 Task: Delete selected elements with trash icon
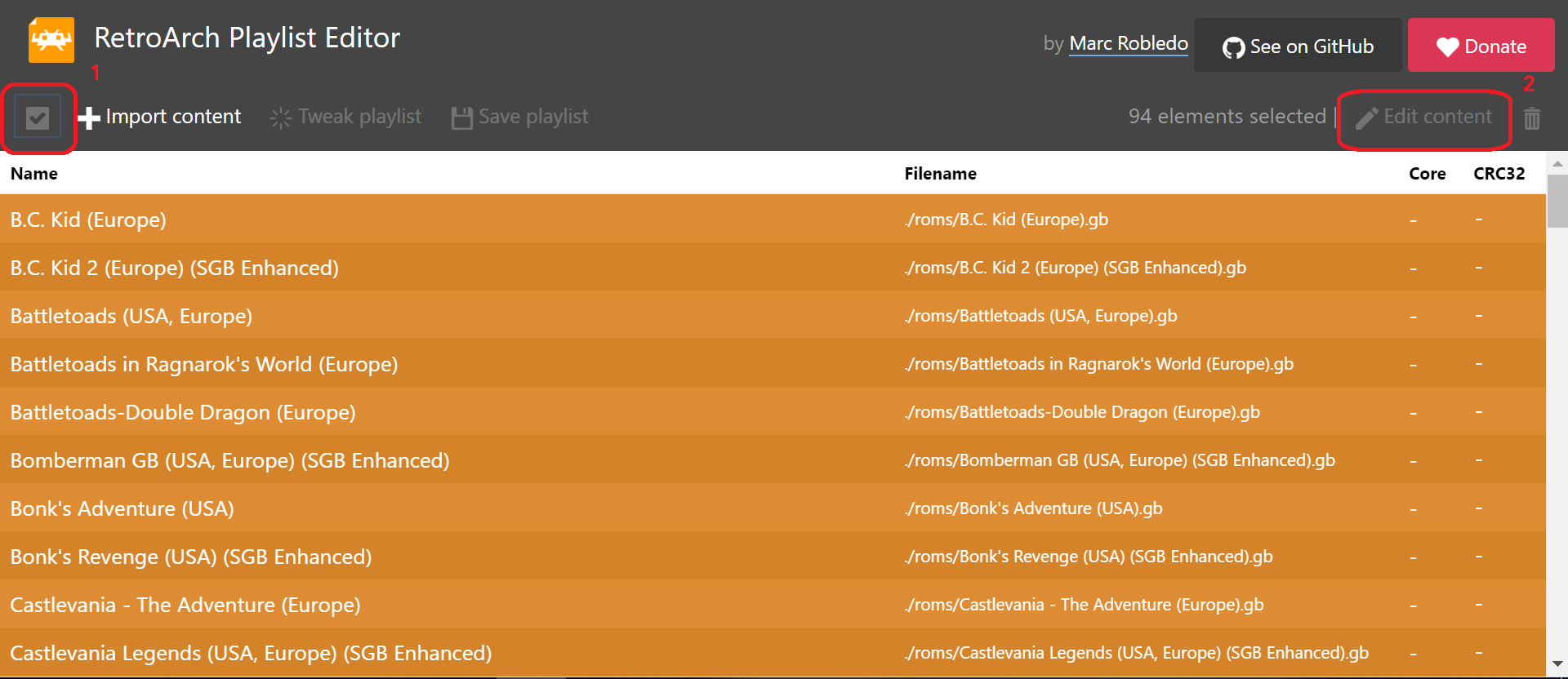click(x=1532, y=118)
